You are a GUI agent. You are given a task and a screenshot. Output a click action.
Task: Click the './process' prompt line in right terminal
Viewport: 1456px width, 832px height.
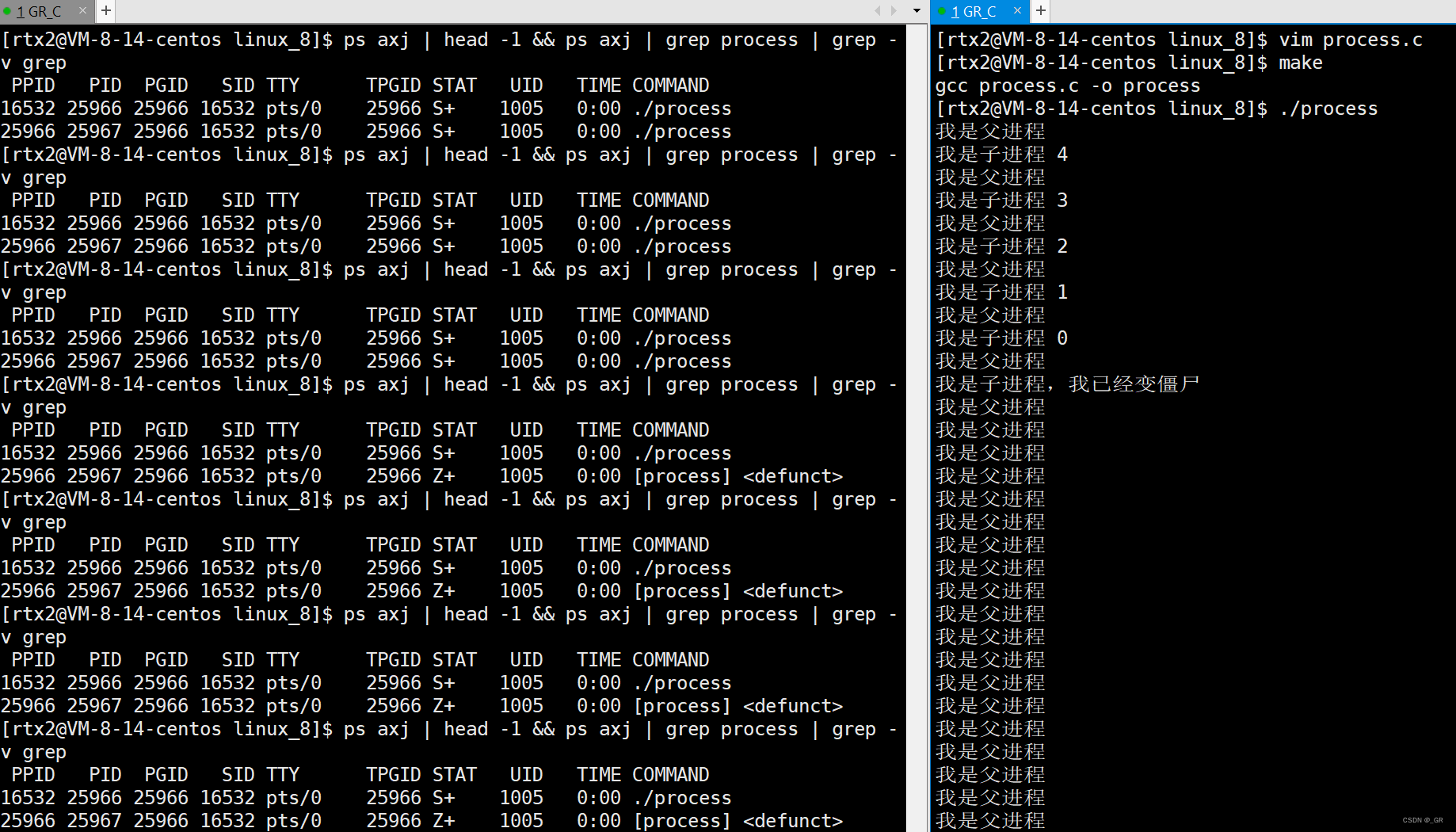1157,109
